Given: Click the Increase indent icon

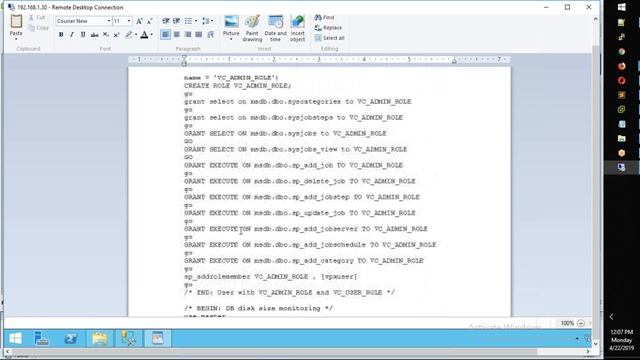Looking at the screenshot, I should 176,21.
